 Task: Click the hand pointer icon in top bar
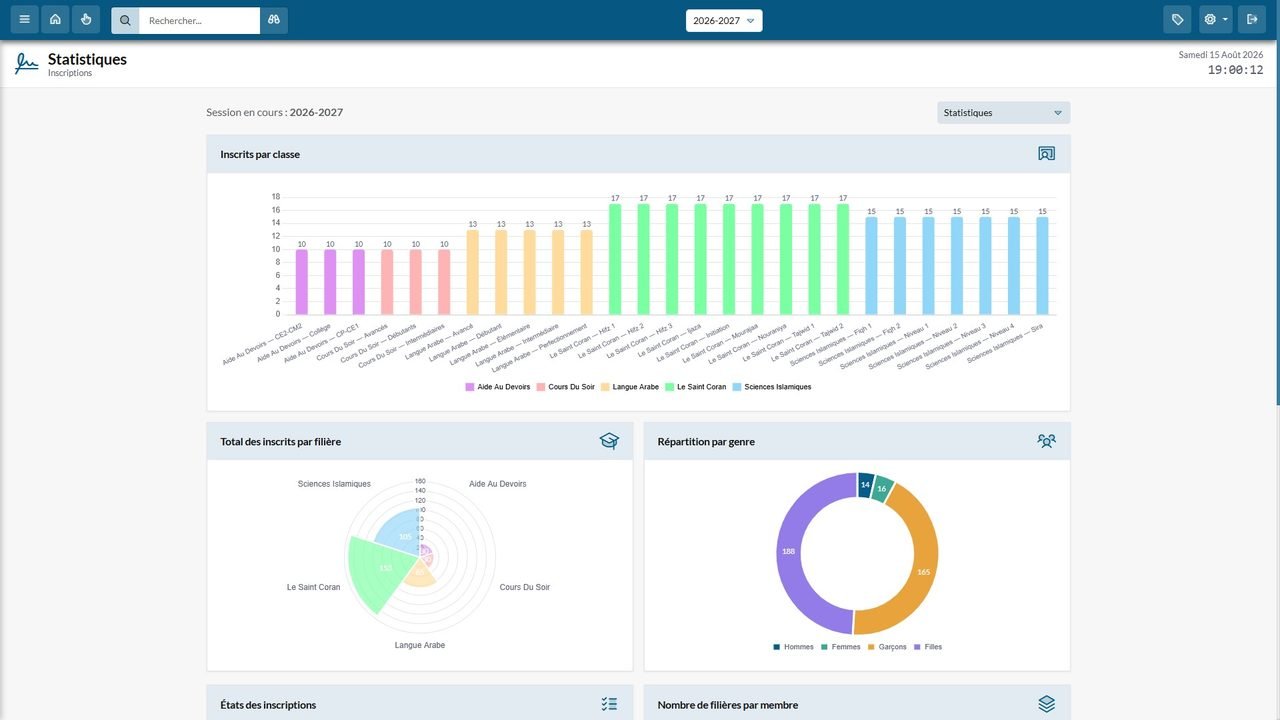[86, 20]
